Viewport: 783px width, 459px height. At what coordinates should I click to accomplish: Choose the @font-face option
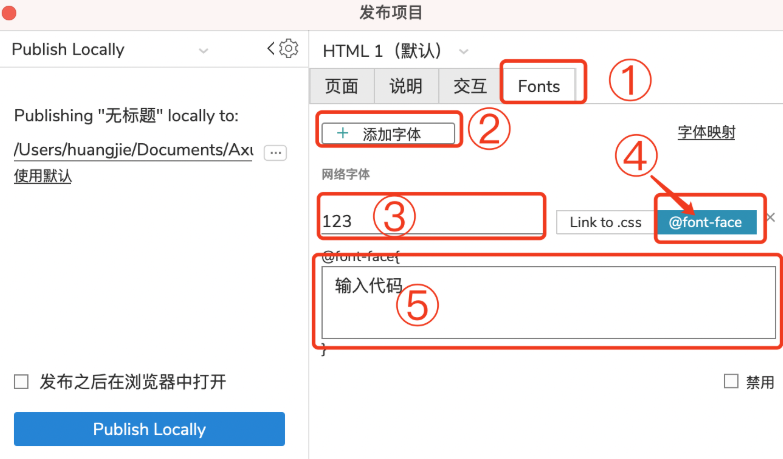click(706, 222)
